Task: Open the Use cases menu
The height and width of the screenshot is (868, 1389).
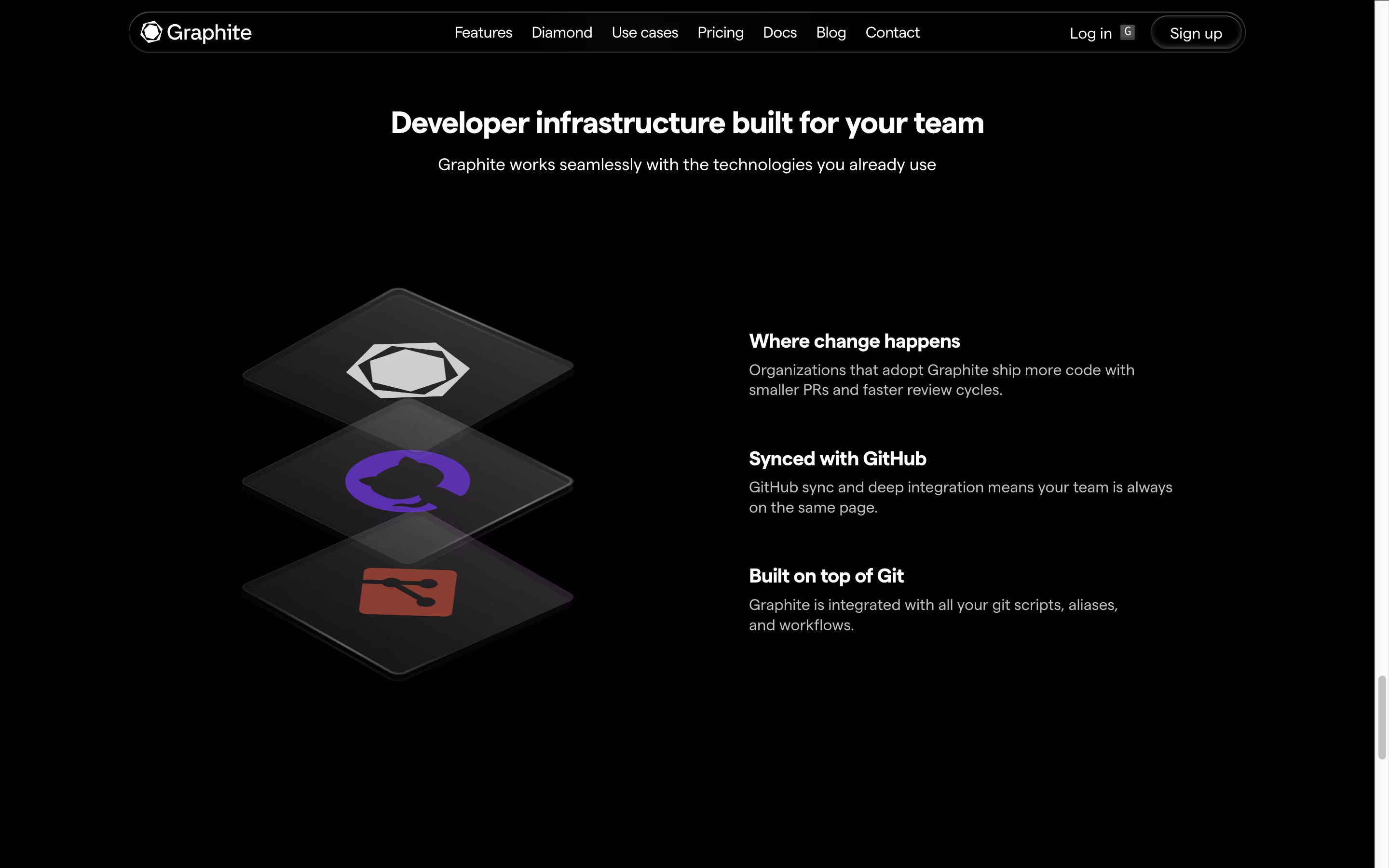Action: pos(645,33)
